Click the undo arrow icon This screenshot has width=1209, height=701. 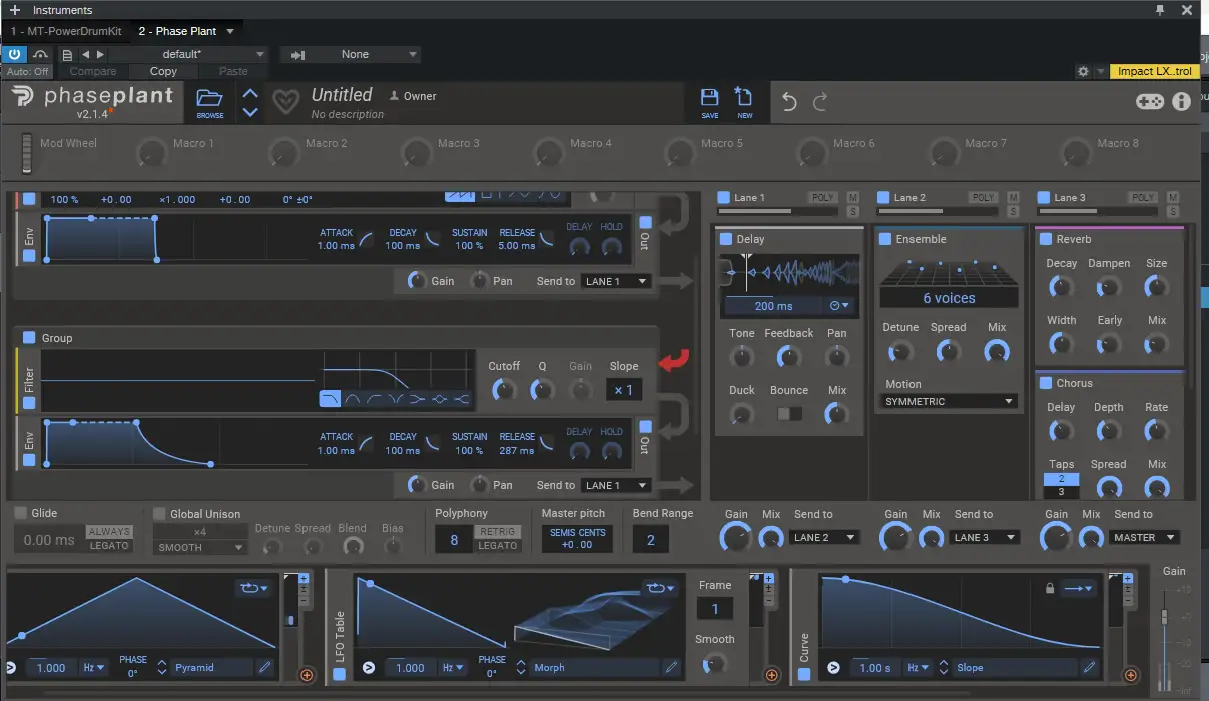789,102
